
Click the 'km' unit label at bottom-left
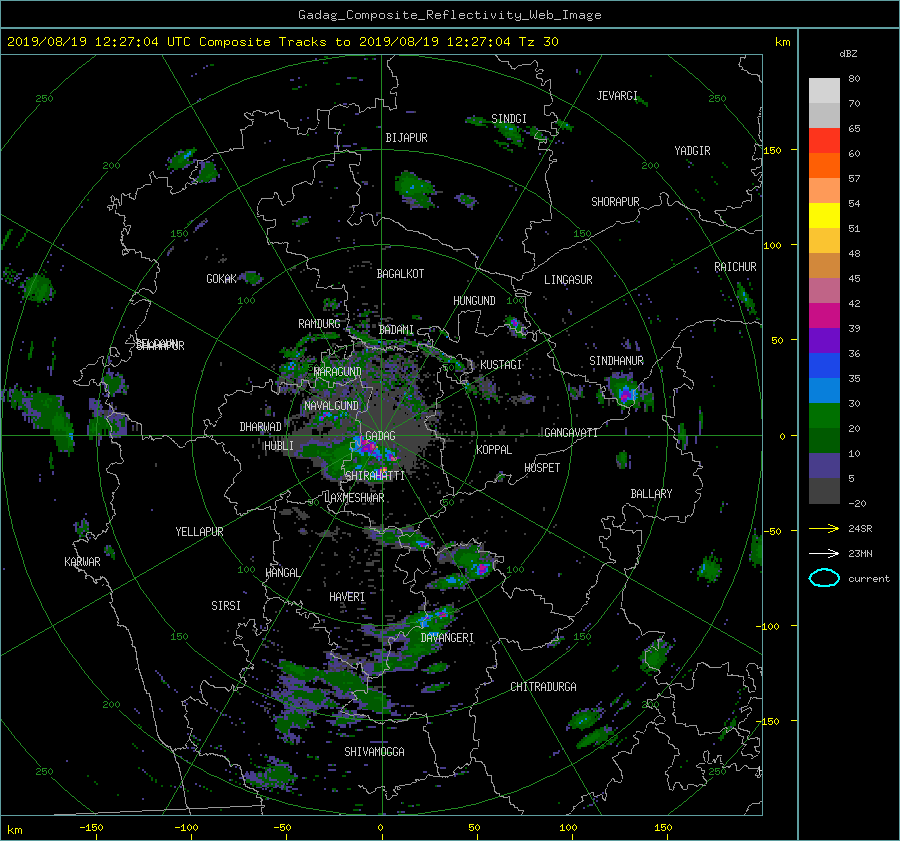click(x=14, y=830)
